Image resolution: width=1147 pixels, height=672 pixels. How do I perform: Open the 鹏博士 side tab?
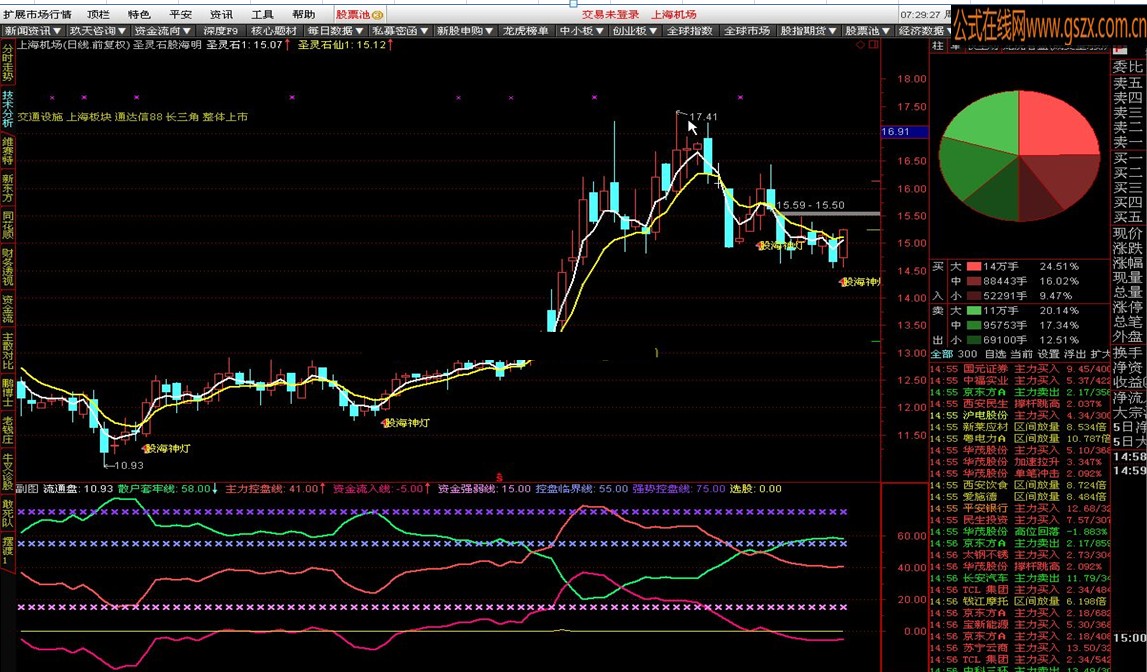(x=7, y=393)
